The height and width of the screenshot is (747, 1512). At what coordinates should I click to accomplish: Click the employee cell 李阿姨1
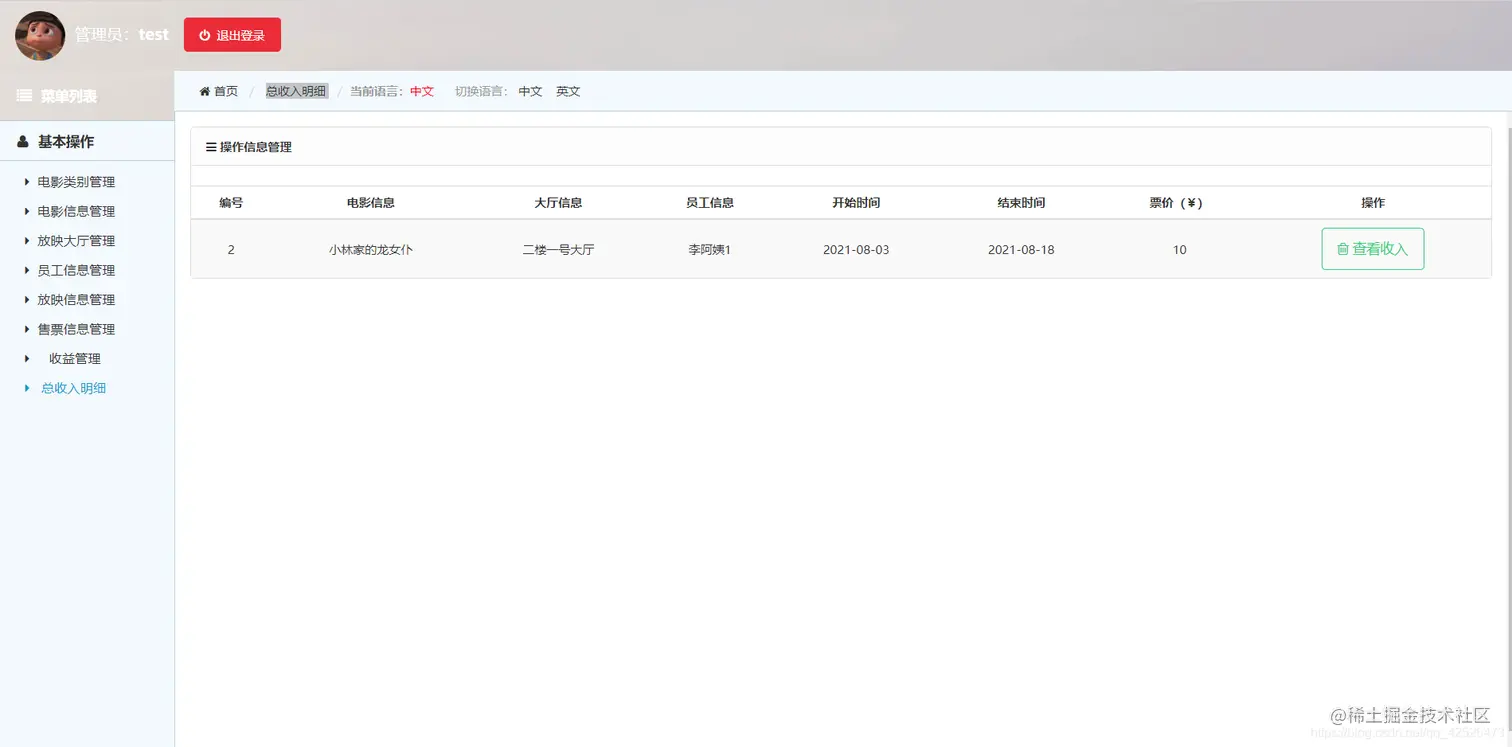pyautogui.click(x=710, y=250)
